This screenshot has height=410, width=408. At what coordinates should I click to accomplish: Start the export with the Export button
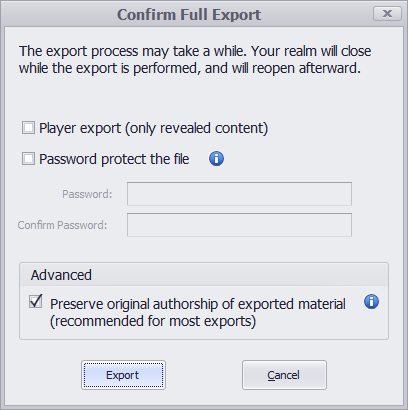tap(123, 375)
